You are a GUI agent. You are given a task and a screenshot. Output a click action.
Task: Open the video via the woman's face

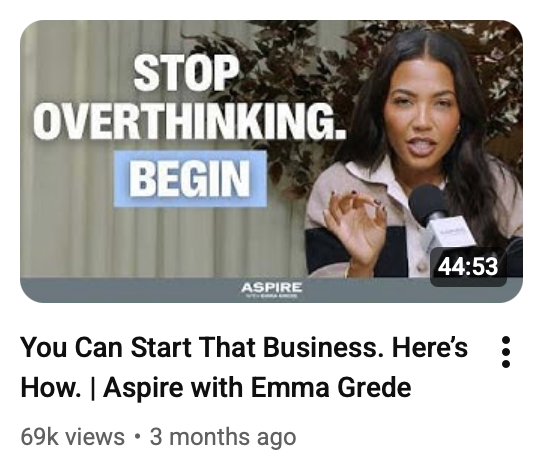423,117
